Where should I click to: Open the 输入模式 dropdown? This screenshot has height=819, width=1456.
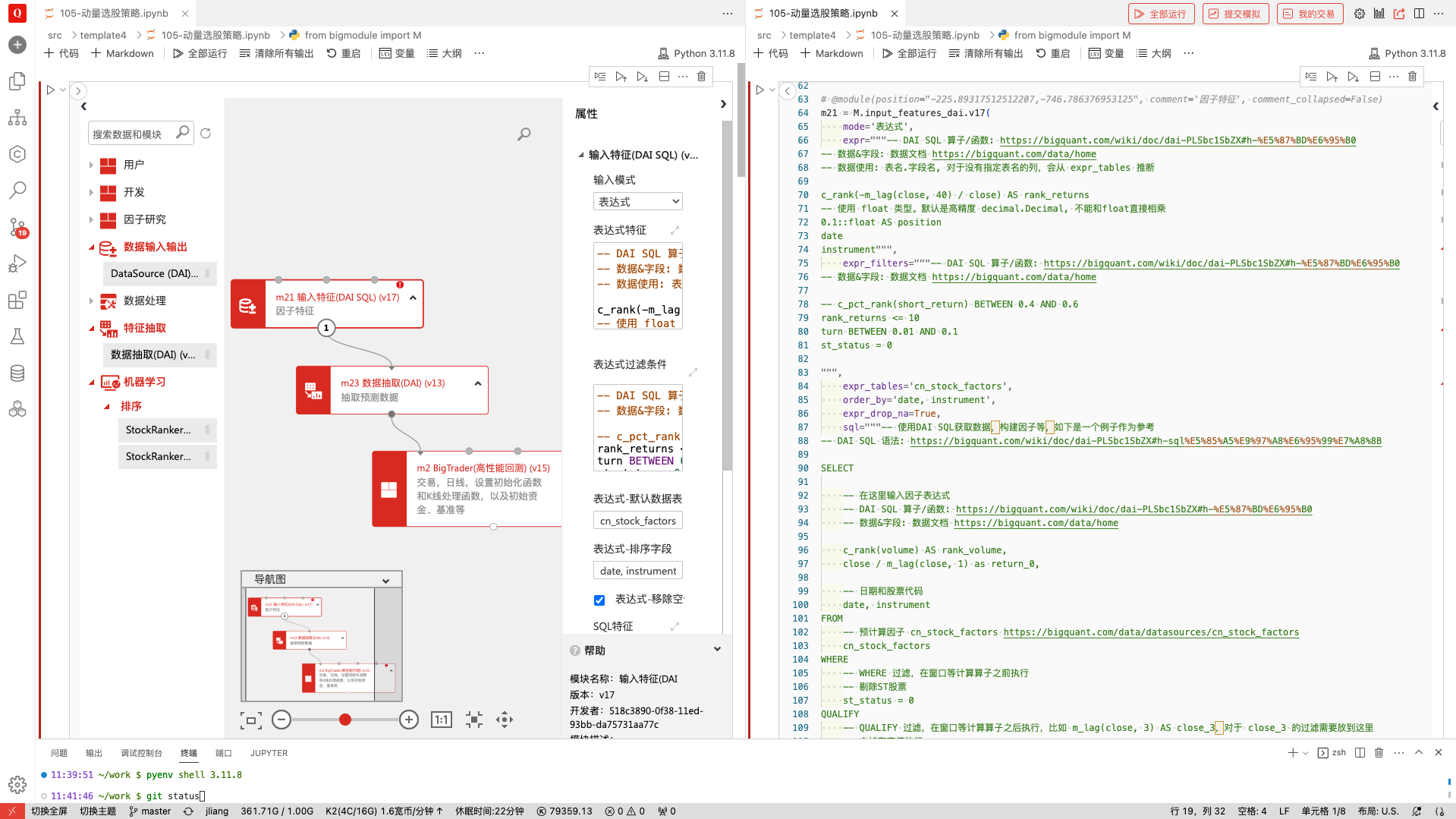(637, 201)
